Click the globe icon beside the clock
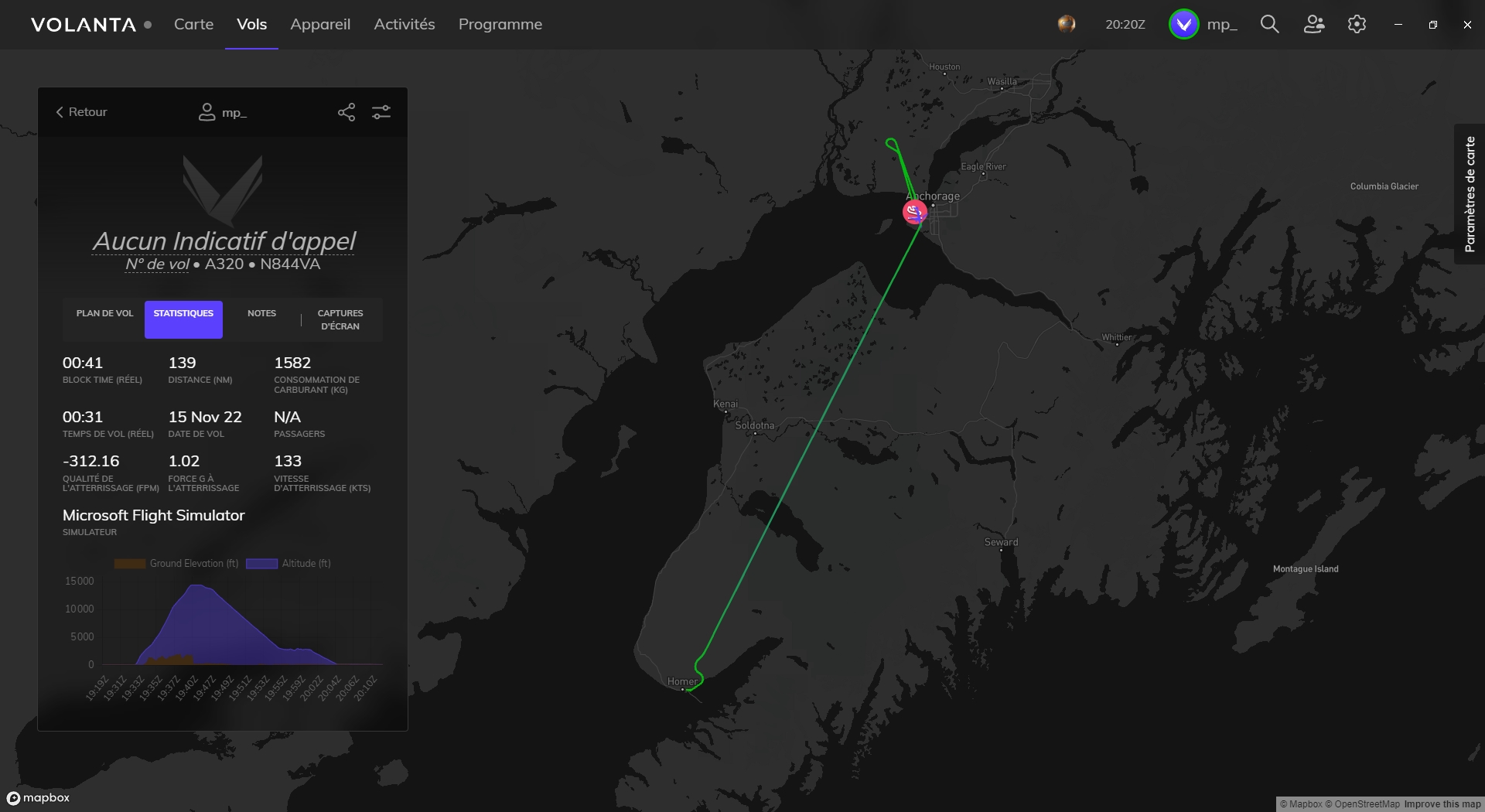Screen dimensions: 1485x812 point(1067,24)
